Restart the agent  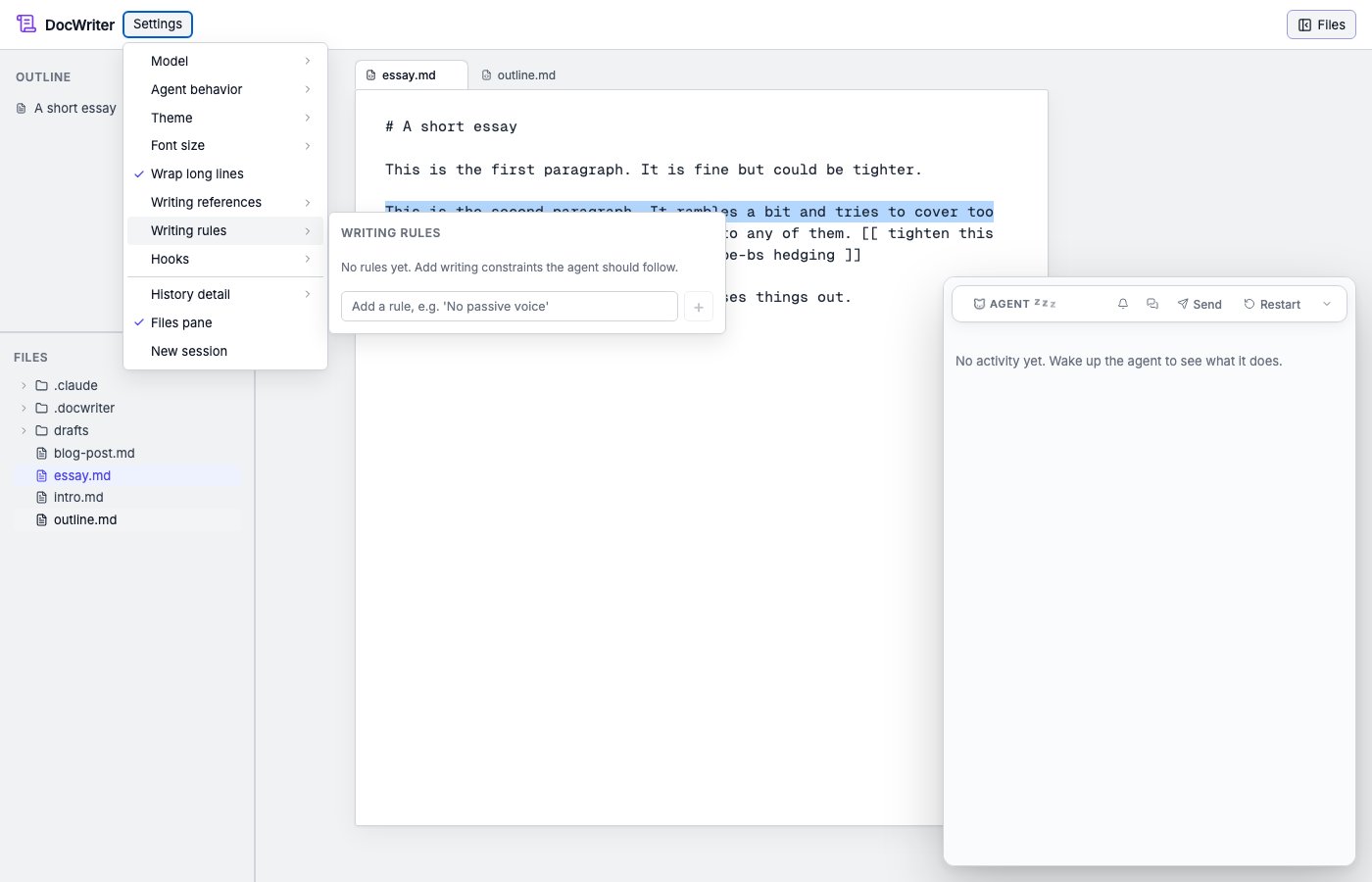[x=1272, y=304]
